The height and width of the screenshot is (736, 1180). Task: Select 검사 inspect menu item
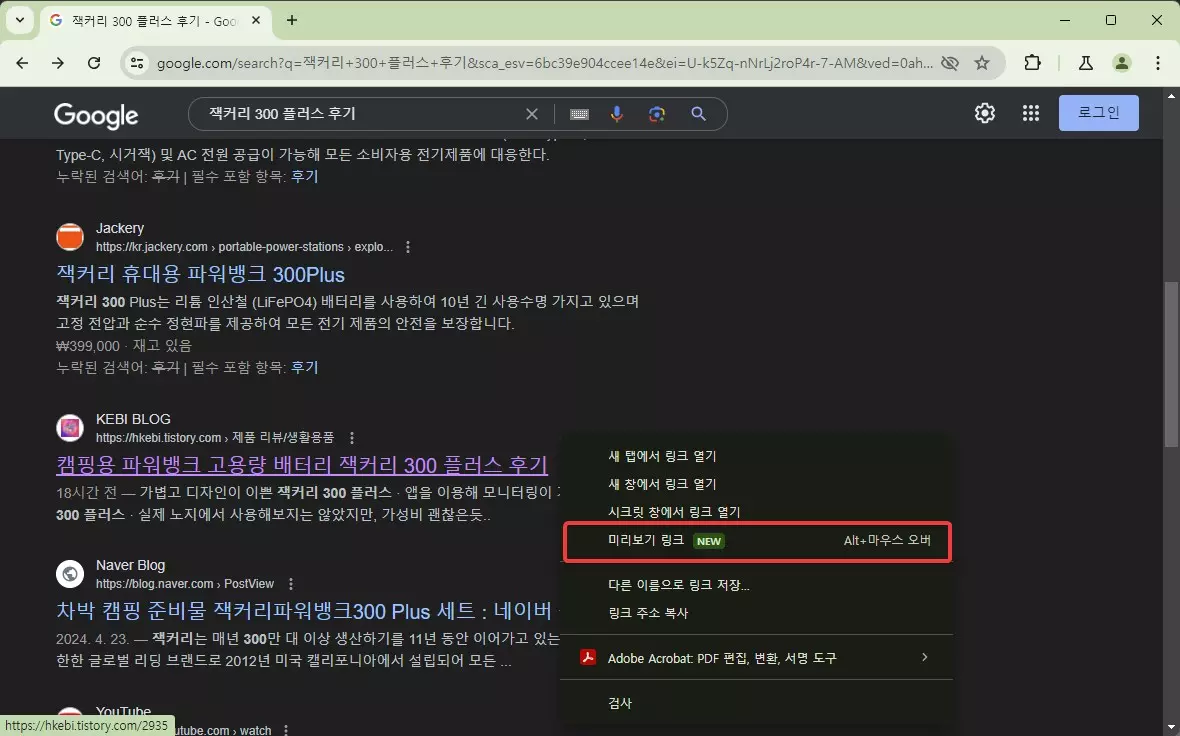coord(757,703)
